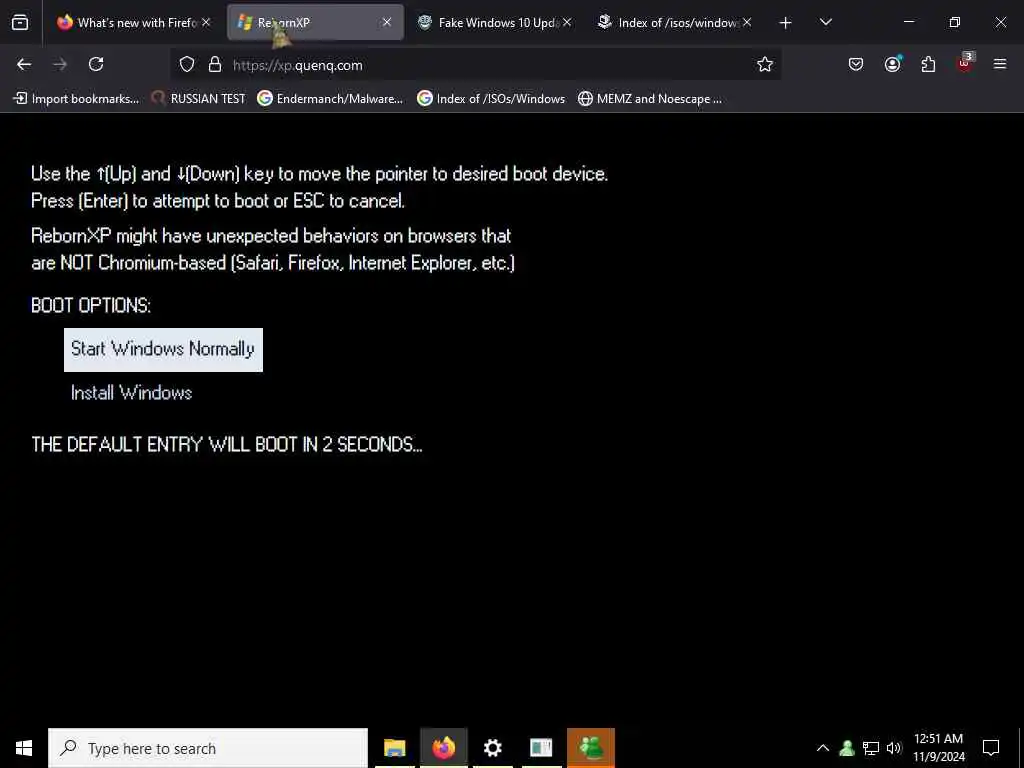The width and height of the screenshot is (1024, 768).
Task: Bookmark this page with star icon
Action: [x=765, y=64]
